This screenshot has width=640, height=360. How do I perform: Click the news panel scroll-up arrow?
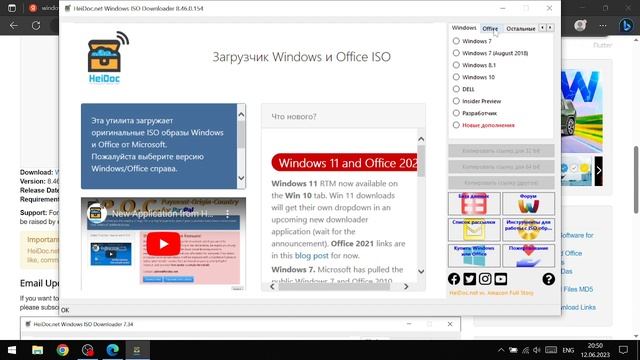[421, 139]
